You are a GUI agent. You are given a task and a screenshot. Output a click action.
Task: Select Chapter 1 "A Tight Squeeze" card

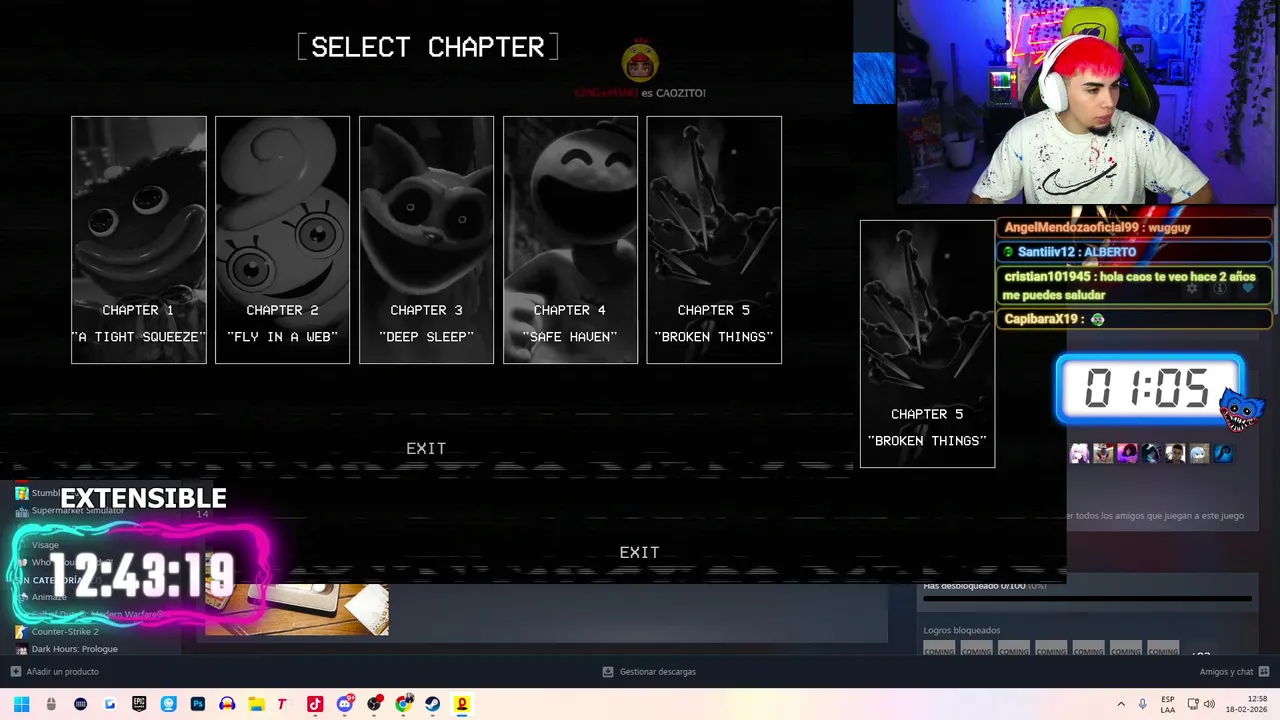139,240
